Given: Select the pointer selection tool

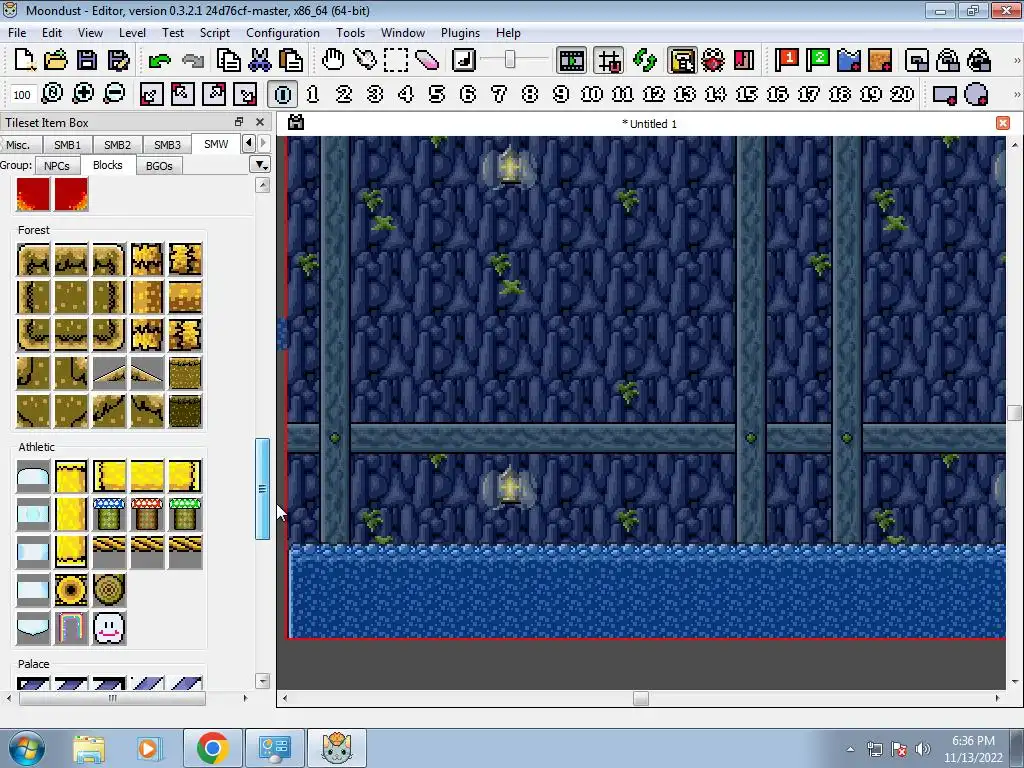Looking at the screenshot, I should (x=364, y=60).
